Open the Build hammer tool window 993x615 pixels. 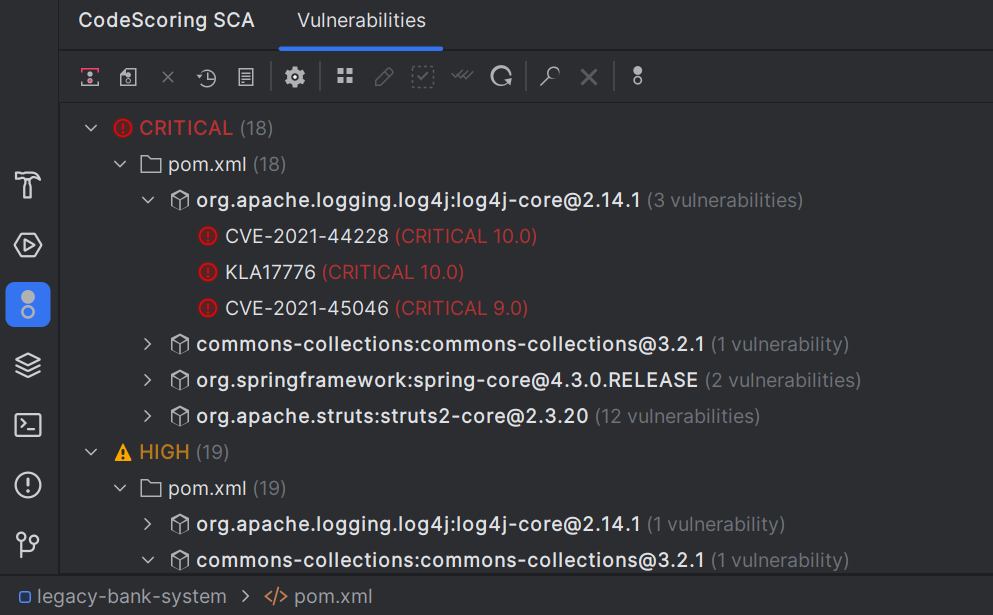pos(27,185)
